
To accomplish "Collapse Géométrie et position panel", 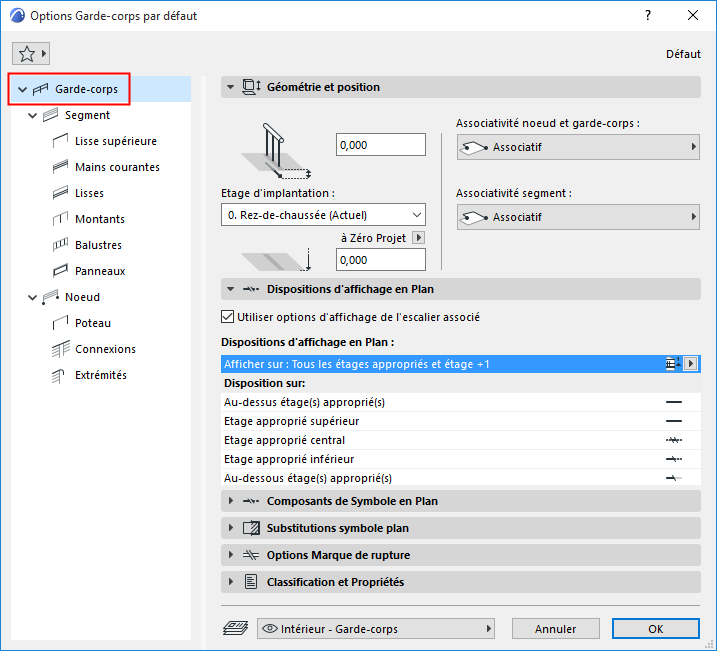I will pos(230,87).
